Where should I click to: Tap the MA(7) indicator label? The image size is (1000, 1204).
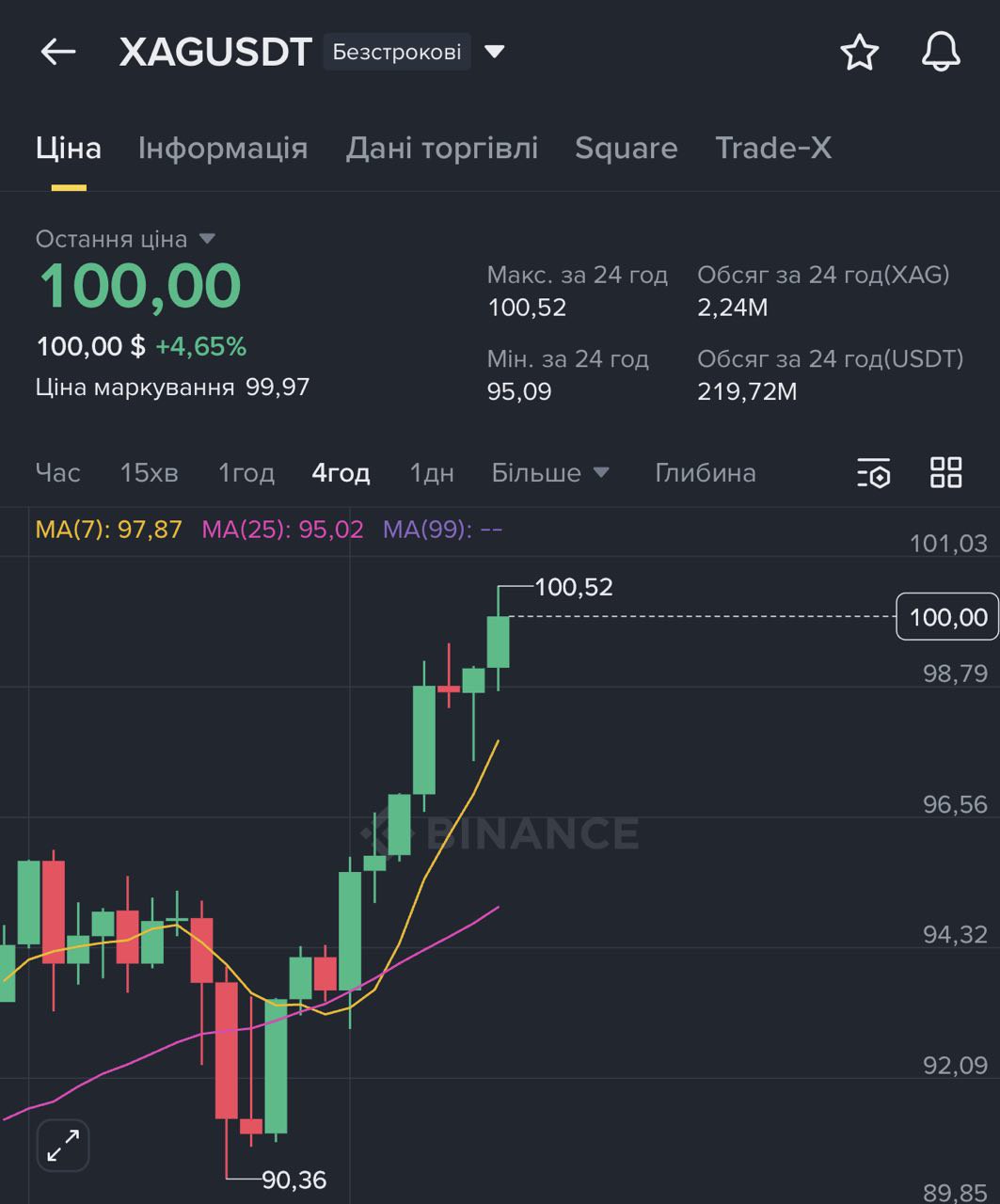(108, 530)
